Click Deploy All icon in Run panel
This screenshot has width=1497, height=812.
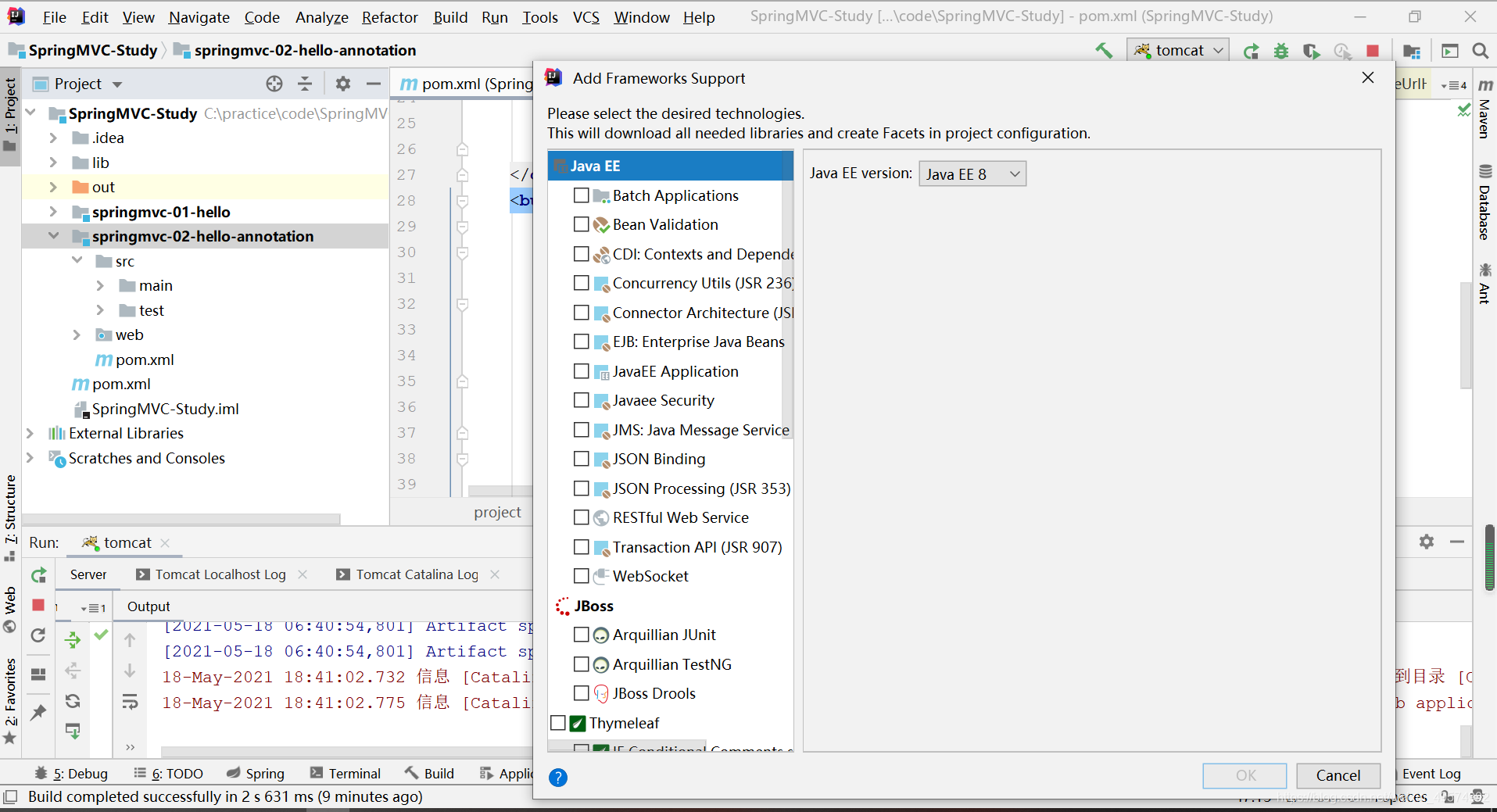(x=73, y=640)
